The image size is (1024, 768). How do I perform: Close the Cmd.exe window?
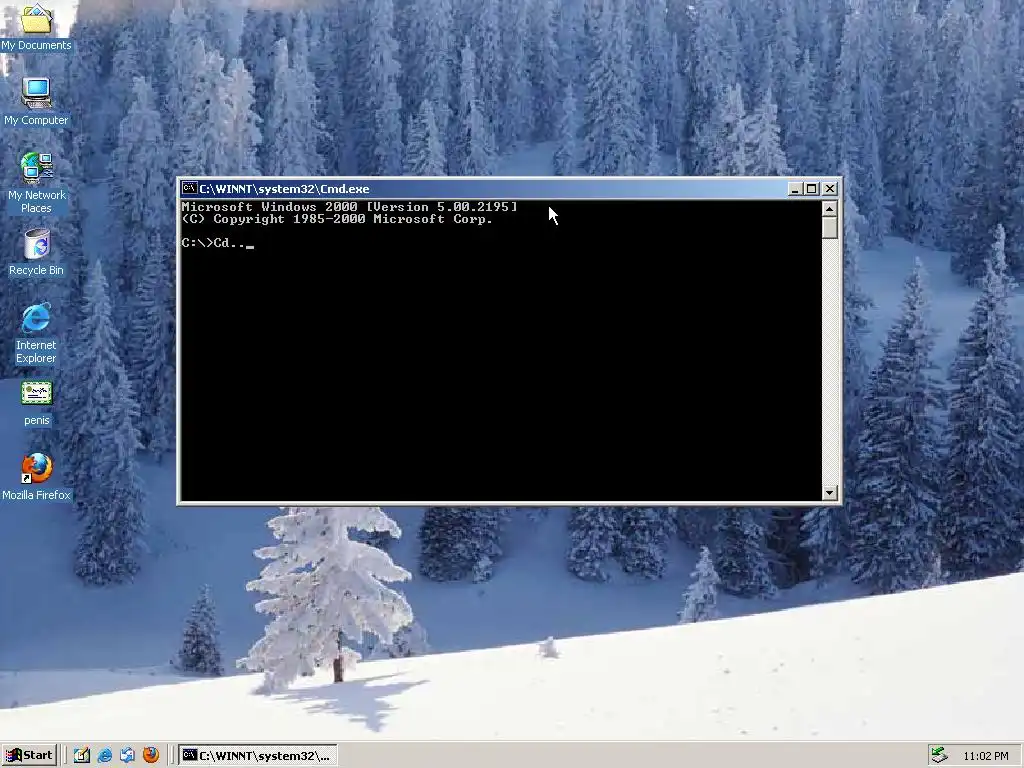(x=829, y=189)
